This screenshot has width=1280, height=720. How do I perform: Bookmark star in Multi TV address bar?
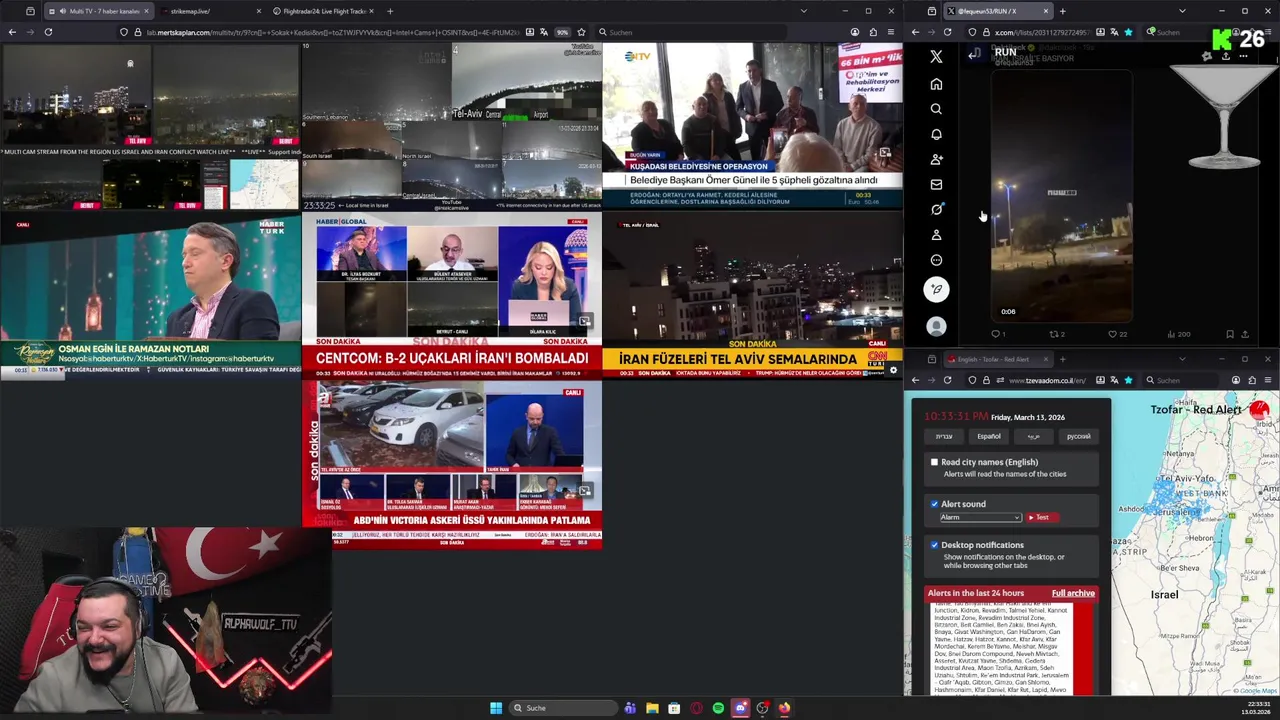(x=581, y=32)
